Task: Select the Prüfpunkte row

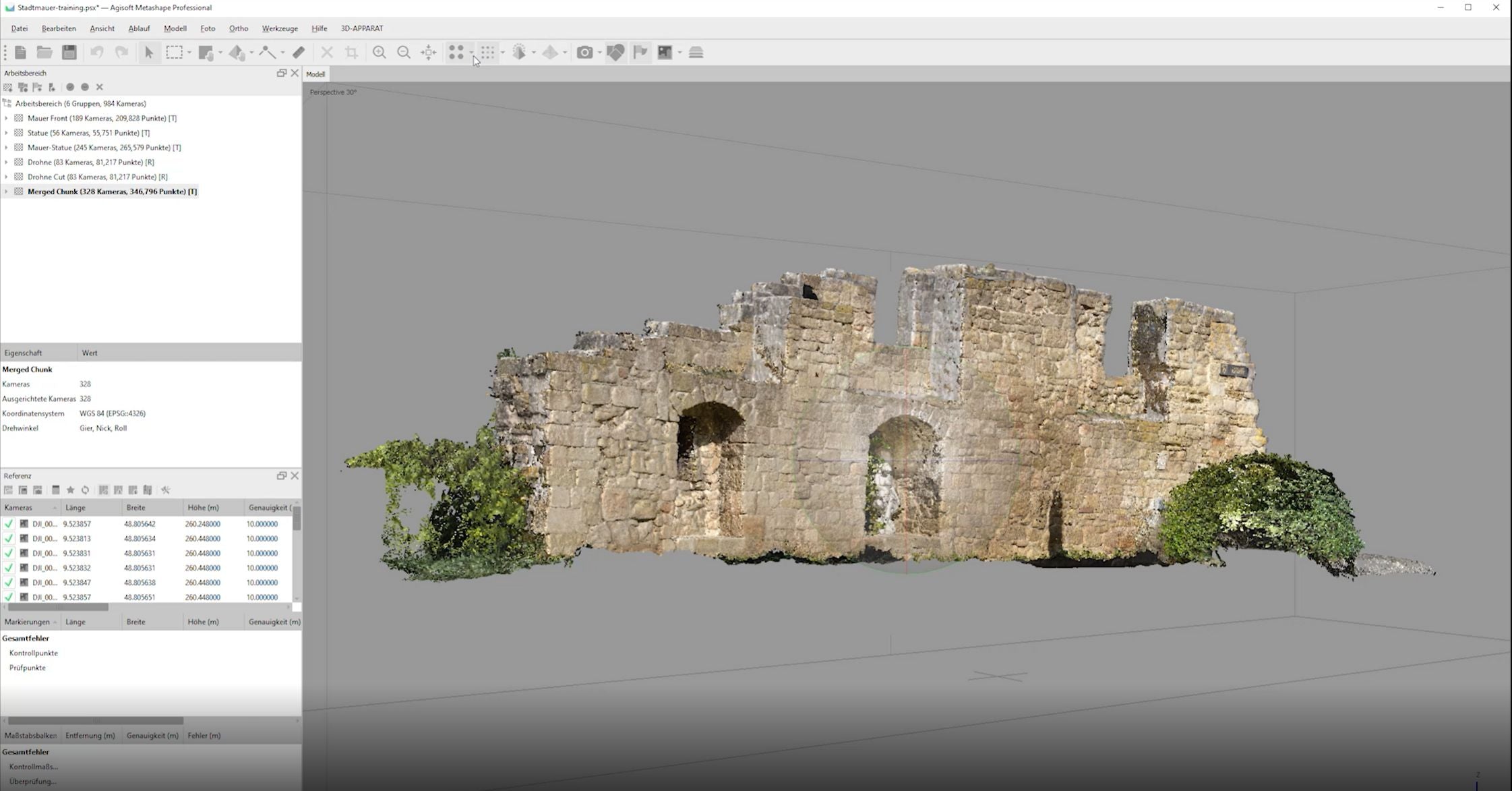Action: pos(28,668)
